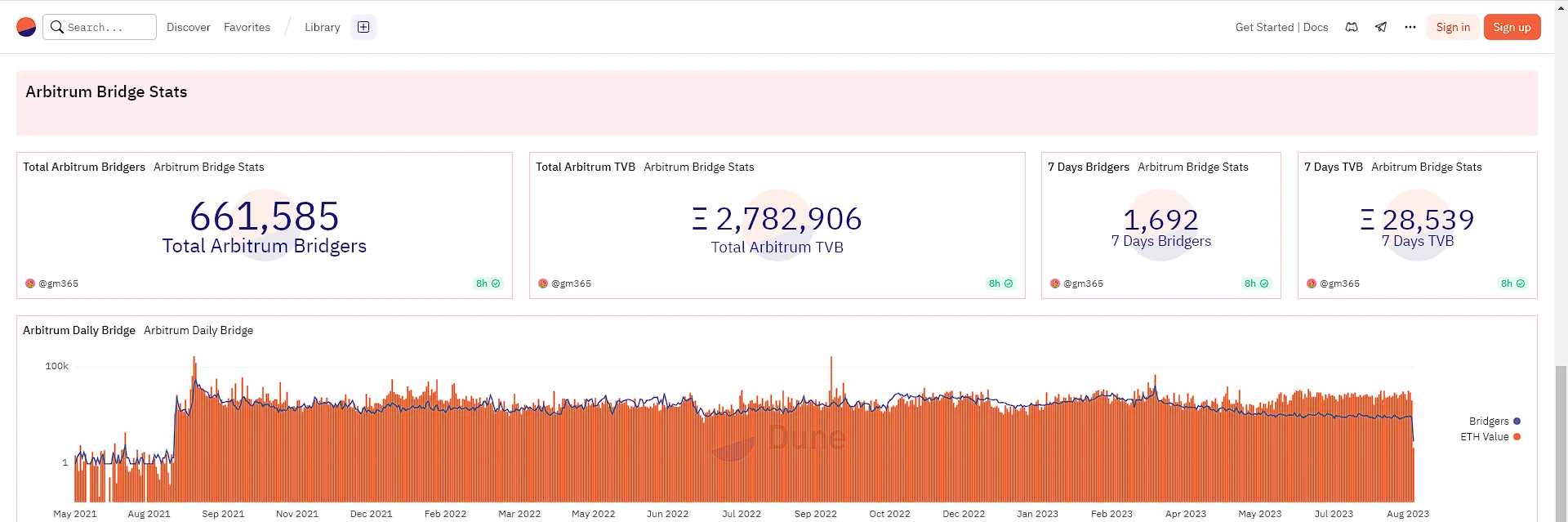Viewport: 1568px width, 522px height.
Task: Open Arbitrum Bridge Stats link beside Total Arbitrum TVB
Action: pyautogui.click(x=699, y=167)
